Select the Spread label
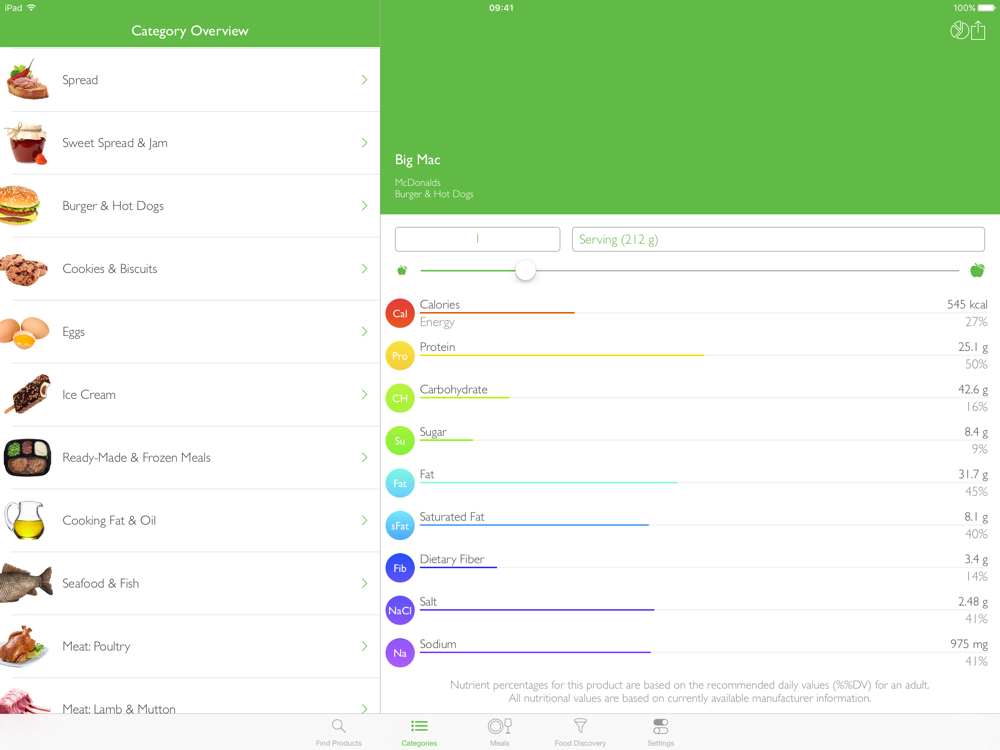The width and height of the screenshot is (1000, 750). pyautogui.click(x=80, y=80)
